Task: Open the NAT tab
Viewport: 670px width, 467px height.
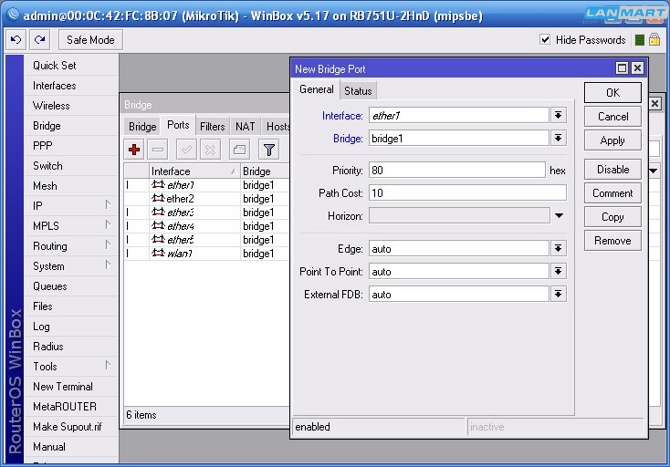Action: pyautogui.click(x=245, y=126)
